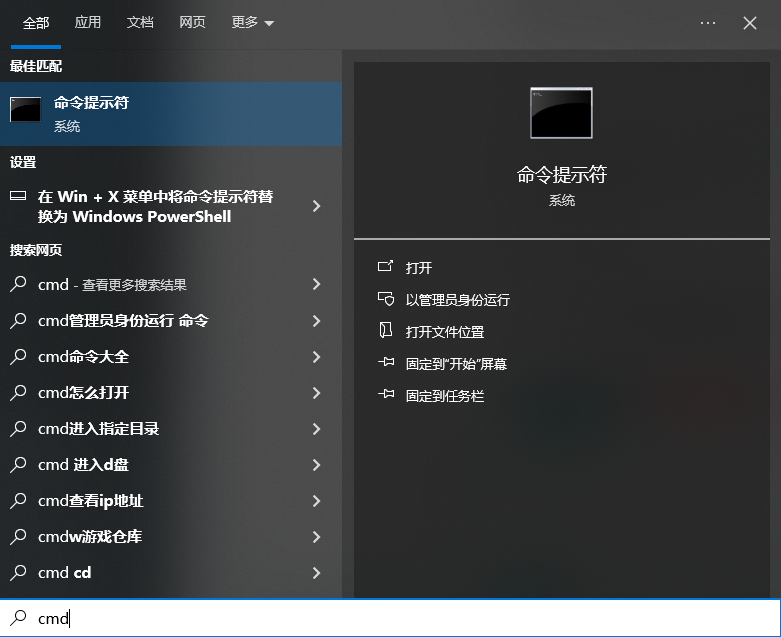Select the 命令提示符 best match title
This screenshot has height=637, width=781.
92,103
